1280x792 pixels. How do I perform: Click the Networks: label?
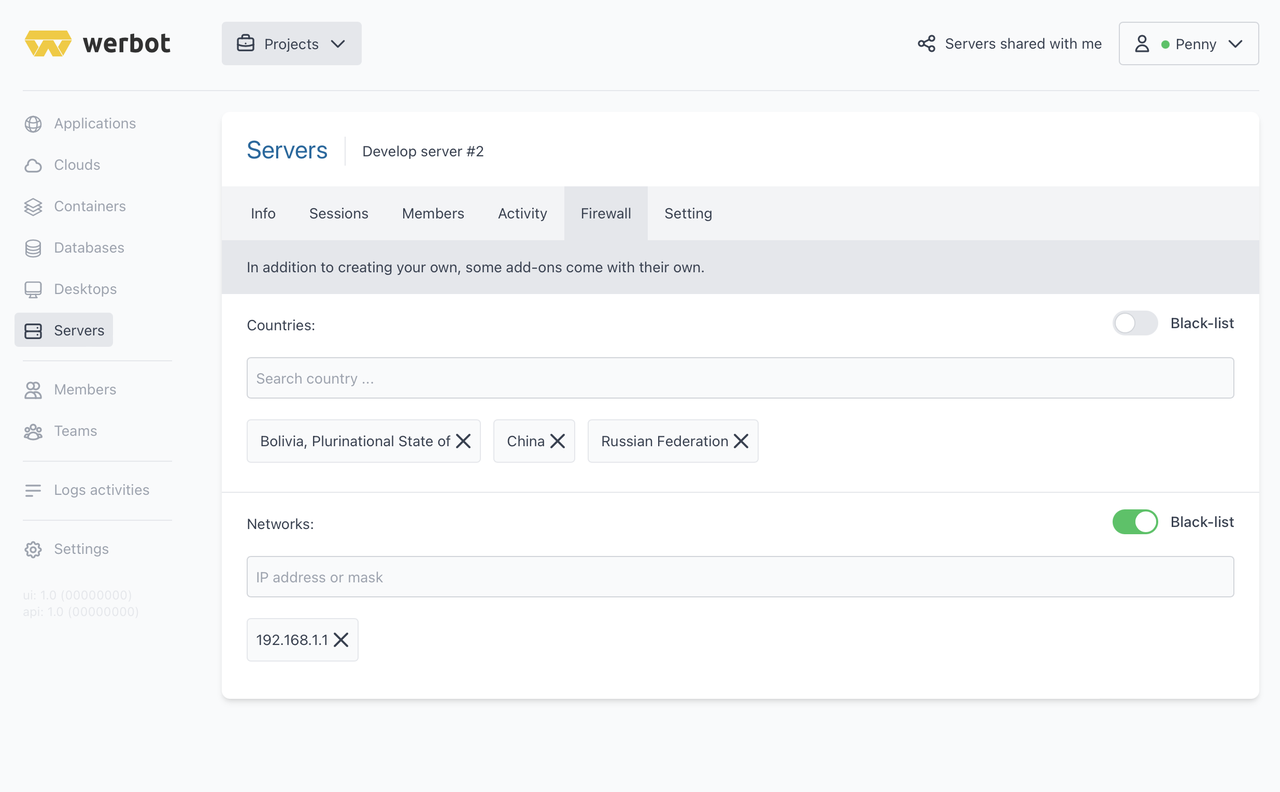tap(280, 524)
